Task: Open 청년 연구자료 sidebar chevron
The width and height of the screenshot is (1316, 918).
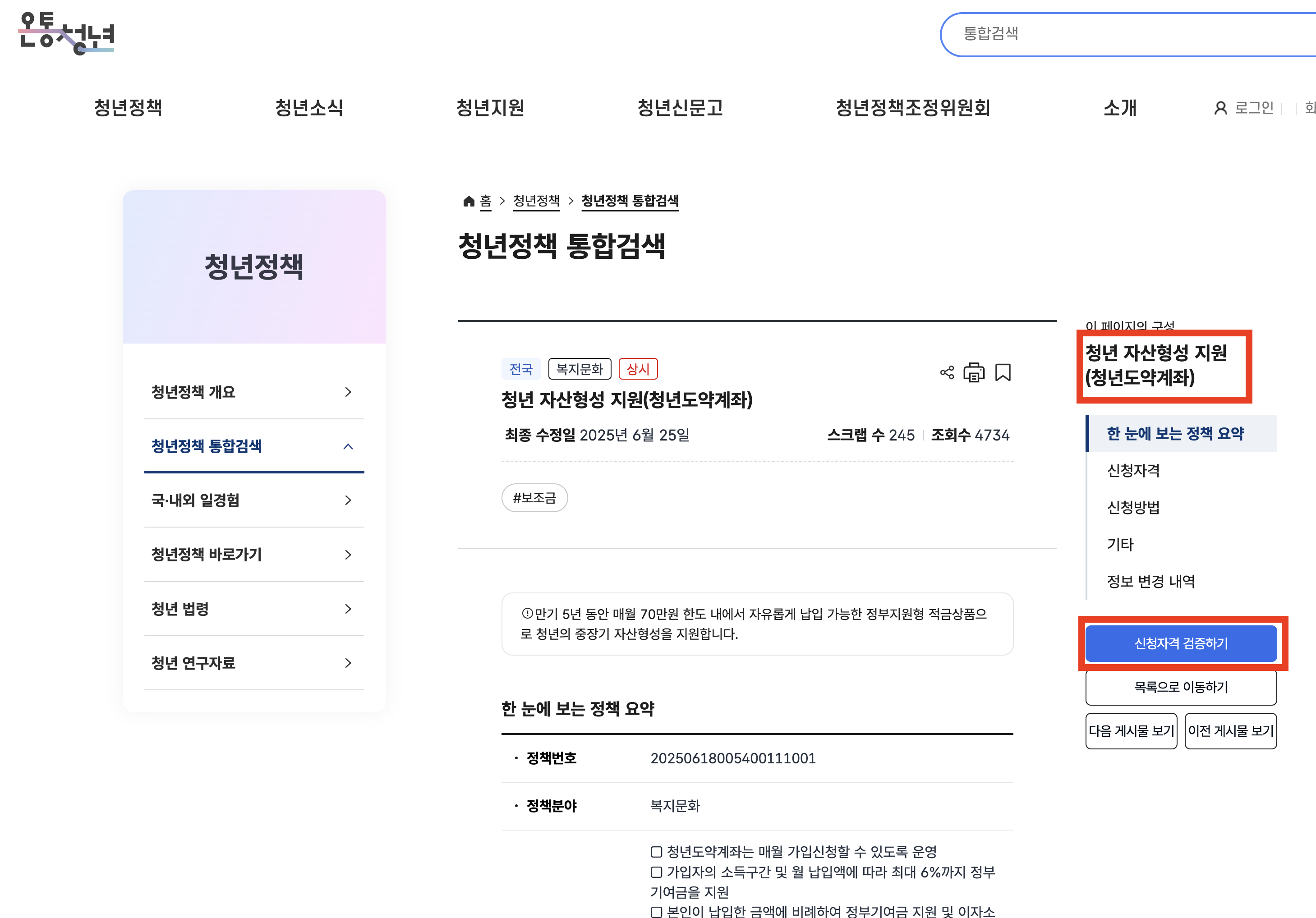Action: pos(348,663)
